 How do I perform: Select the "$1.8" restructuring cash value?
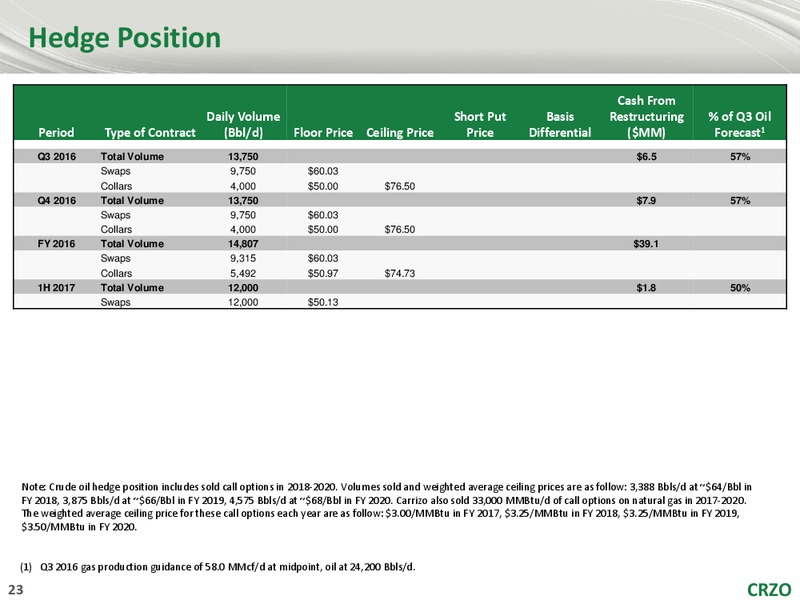(646, 288)
